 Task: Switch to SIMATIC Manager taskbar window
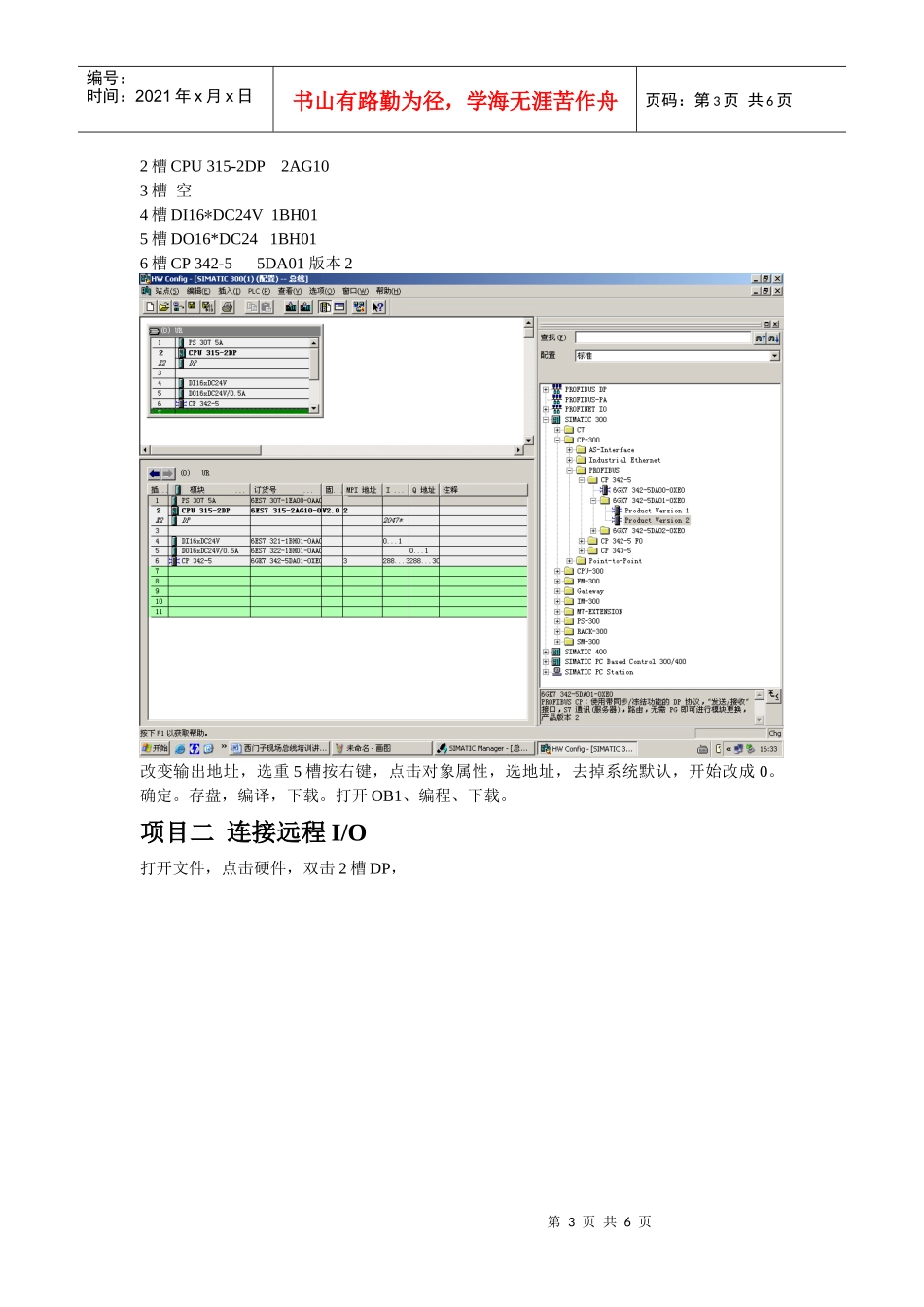[x=484, y=749]
